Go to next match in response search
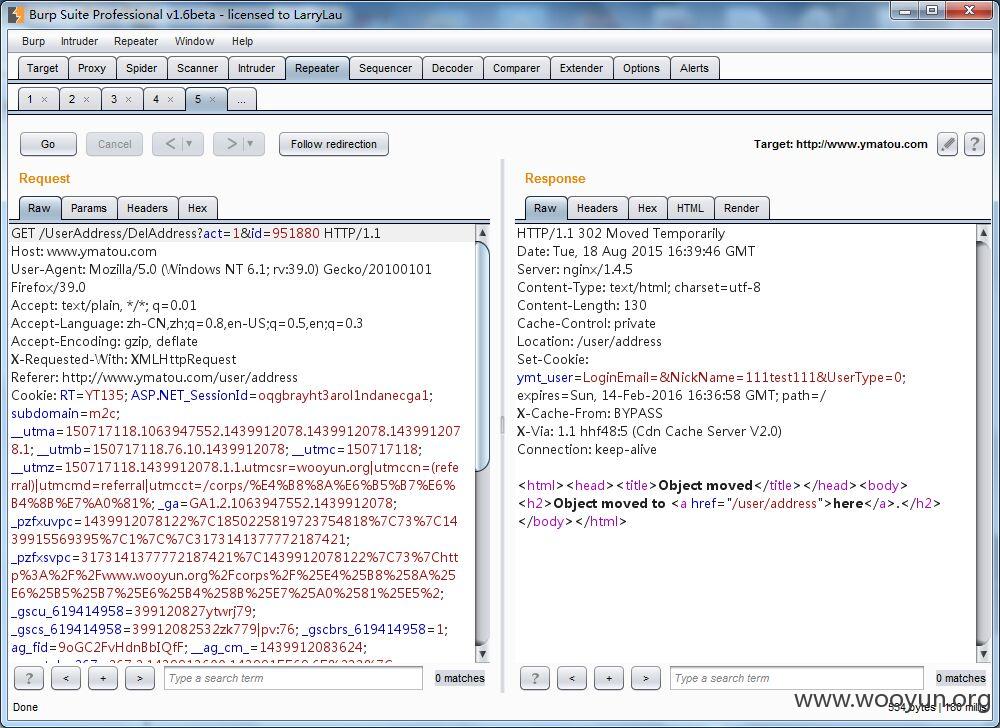This screenshot has width=1000, height=728. (x=645, y=678)
